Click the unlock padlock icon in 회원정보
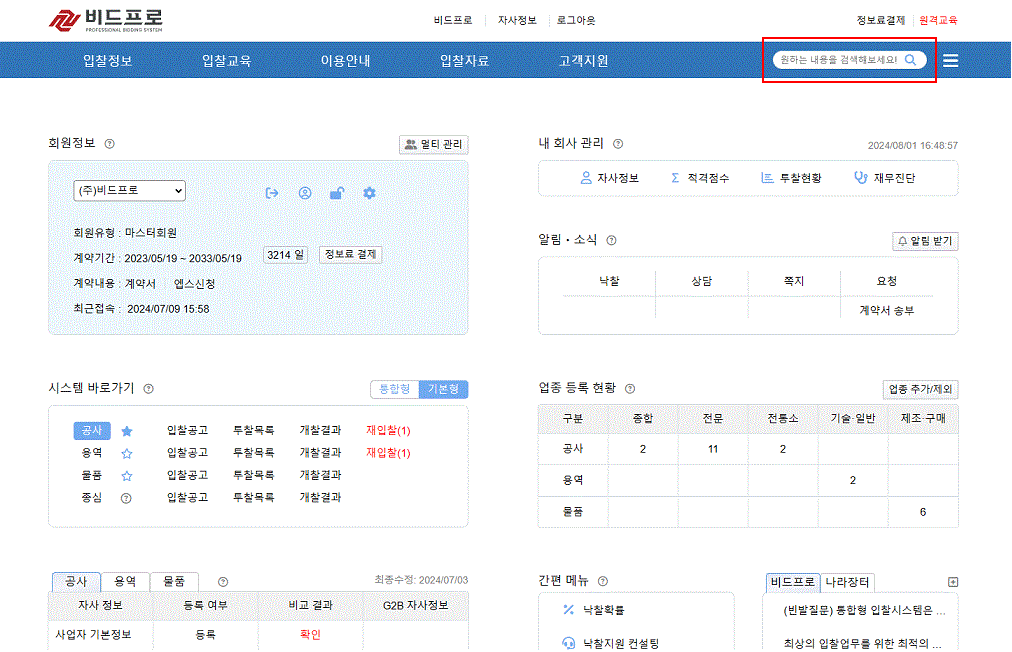1012x652 pixels. [x=337, y=193]
